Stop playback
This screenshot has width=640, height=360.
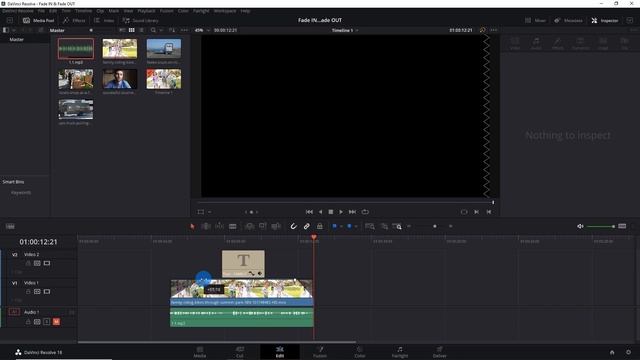point(331,212)
